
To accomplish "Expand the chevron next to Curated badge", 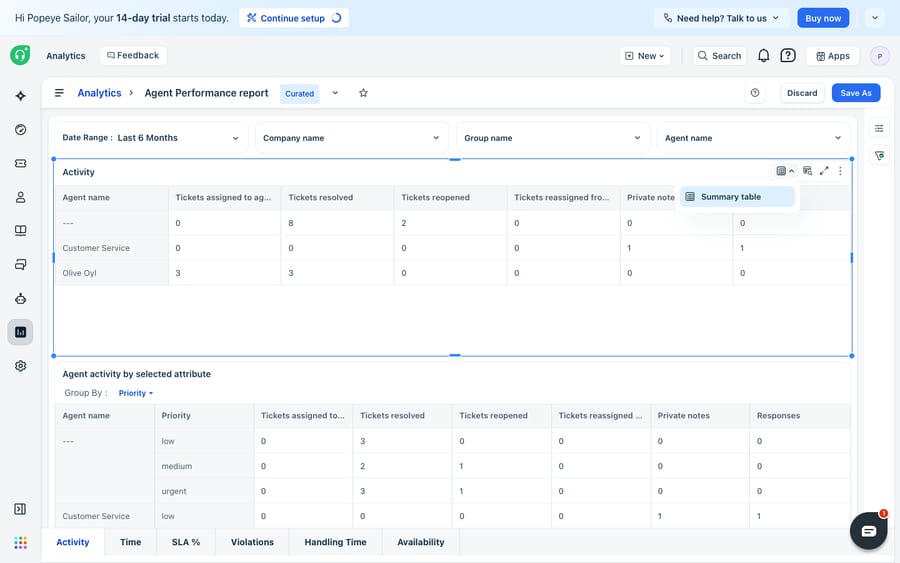I will pos(335,93).
